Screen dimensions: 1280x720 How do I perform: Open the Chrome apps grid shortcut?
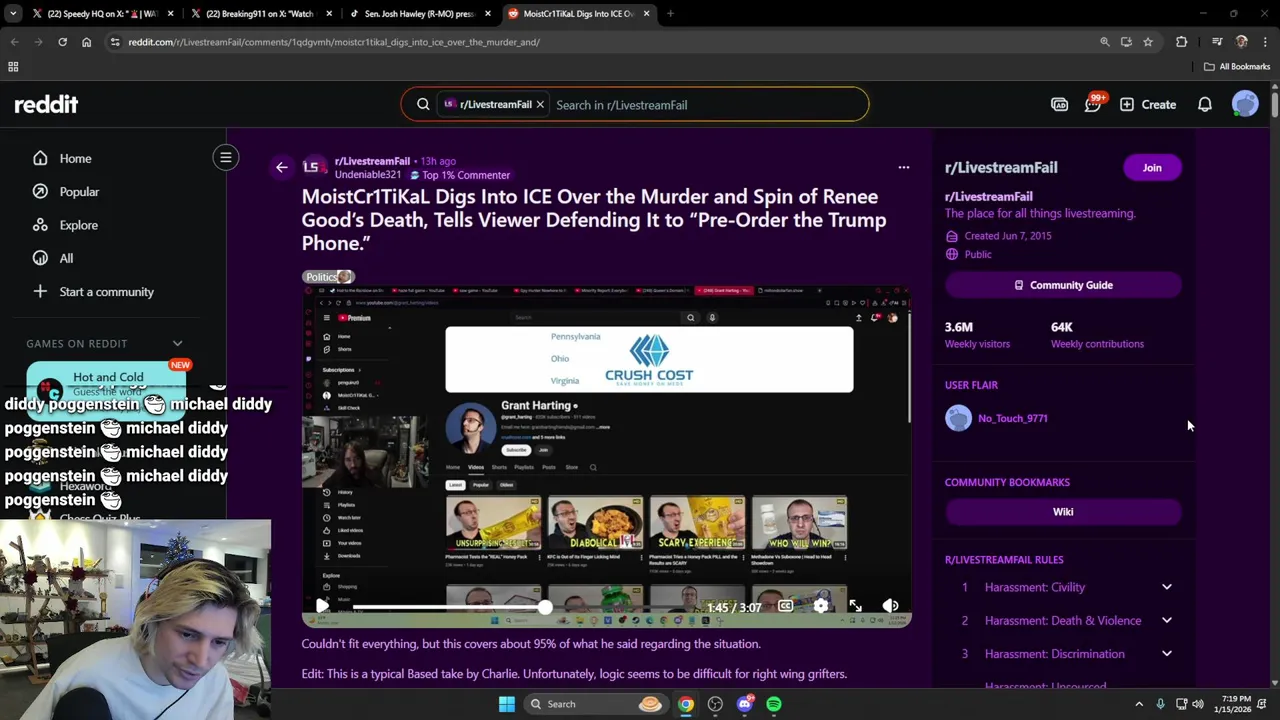(13, 67)
